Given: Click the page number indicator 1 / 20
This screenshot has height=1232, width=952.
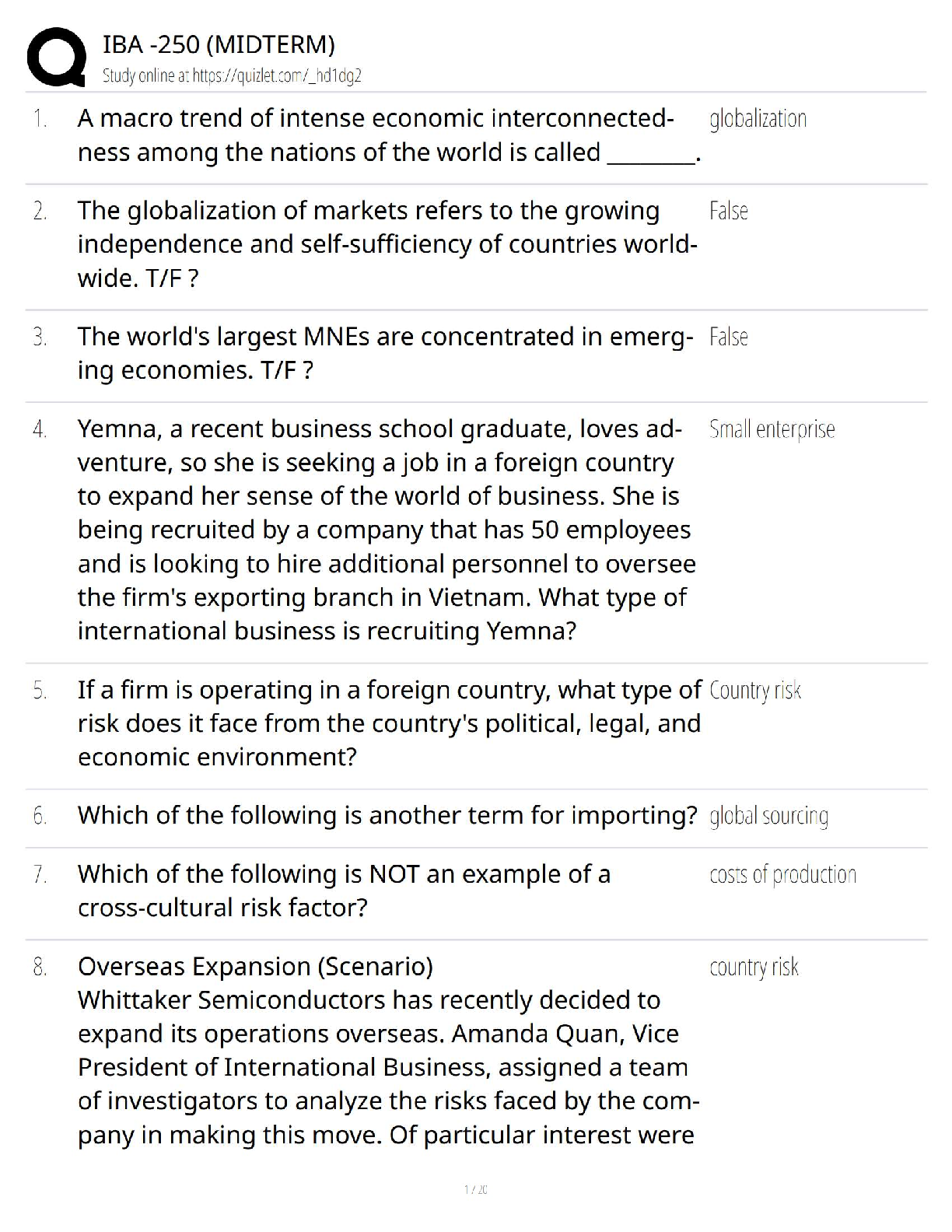Looking at the screenshot, I should [475, 1189].
